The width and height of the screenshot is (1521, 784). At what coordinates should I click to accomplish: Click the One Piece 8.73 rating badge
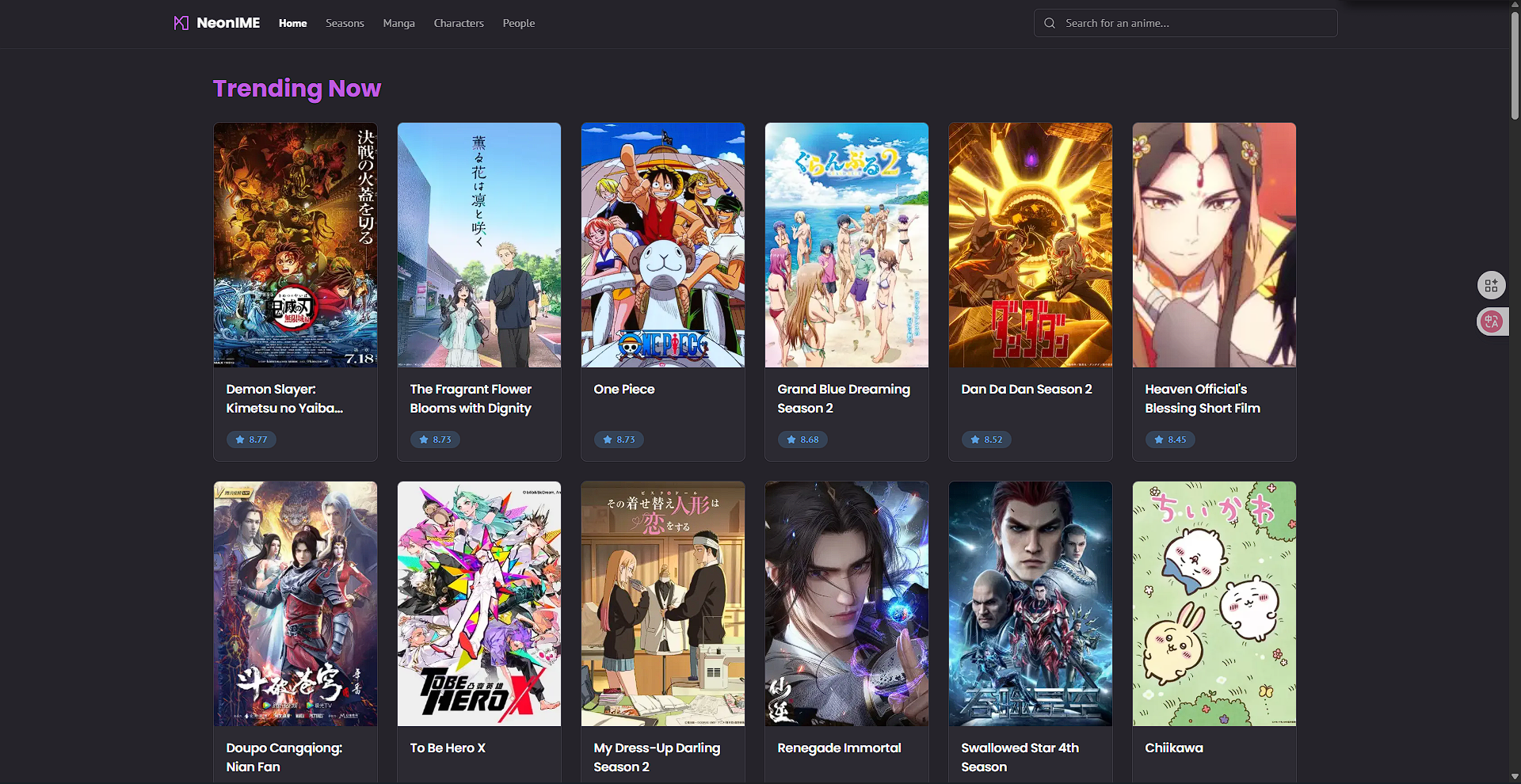(x=619, y=440)
